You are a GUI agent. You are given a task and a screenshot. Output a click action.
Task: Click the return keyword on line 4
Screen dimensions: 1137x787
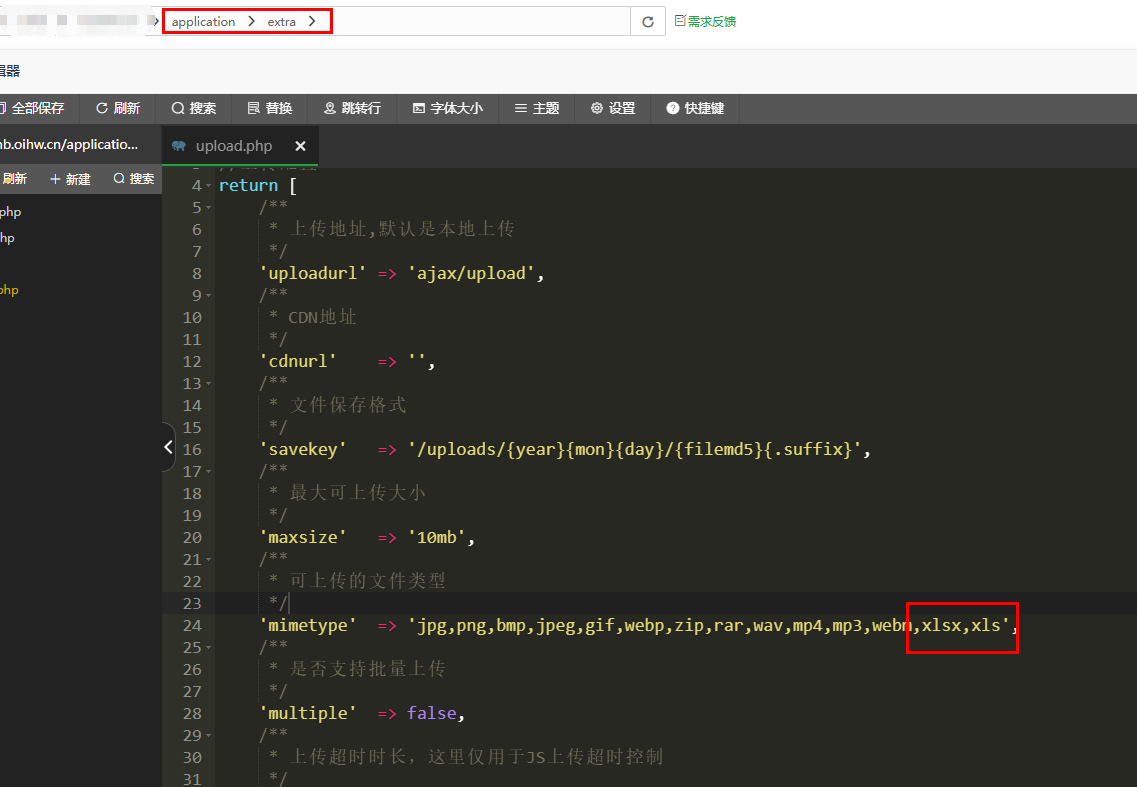coord(248,186)
